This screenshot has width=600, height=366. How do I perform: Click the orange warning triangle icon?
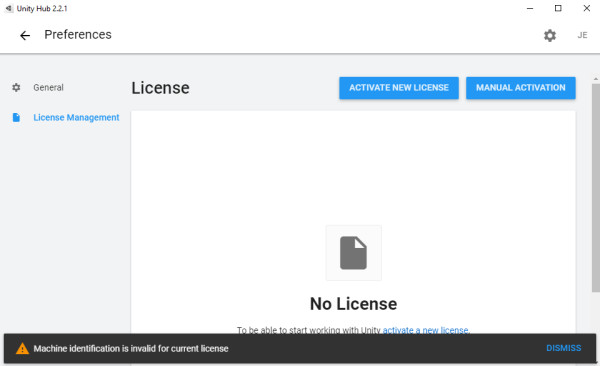(22, 348)
